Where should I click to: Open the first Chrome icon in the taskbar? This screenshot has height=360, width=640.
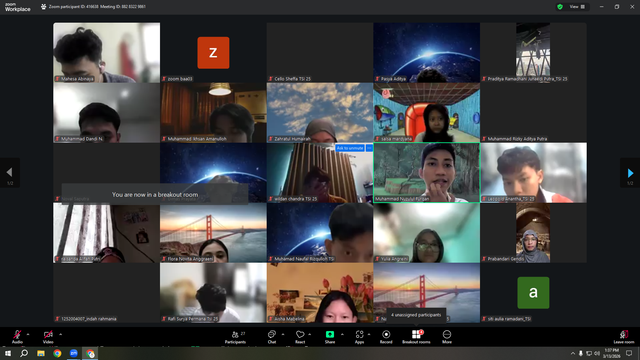57,353
